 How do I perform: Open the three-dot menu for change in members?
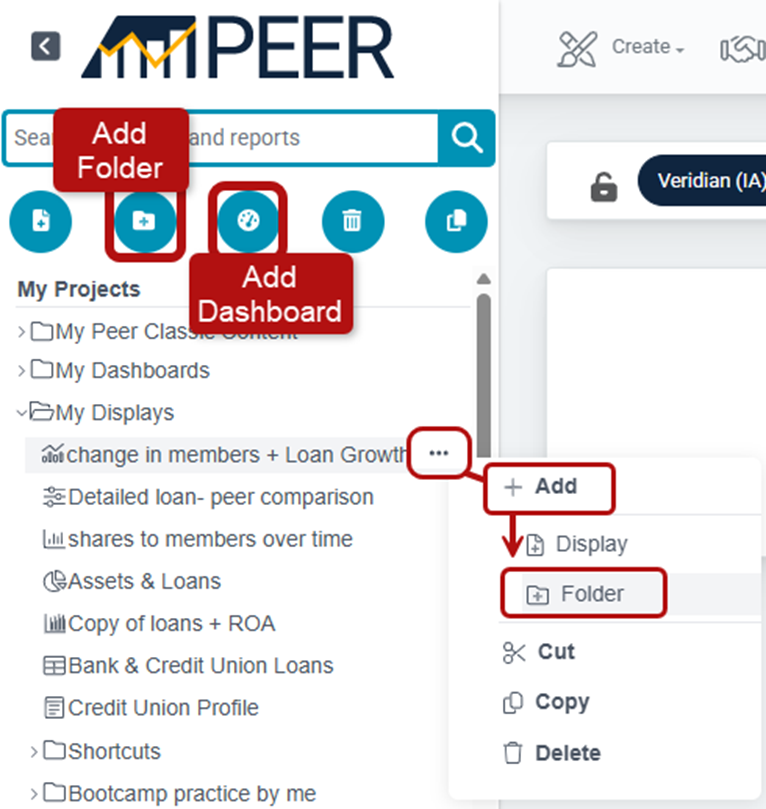[439, 453]
